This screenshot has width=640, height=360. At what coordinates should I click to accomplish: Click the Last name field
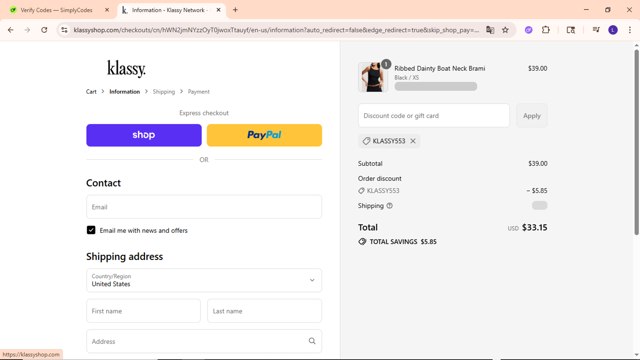264,311
